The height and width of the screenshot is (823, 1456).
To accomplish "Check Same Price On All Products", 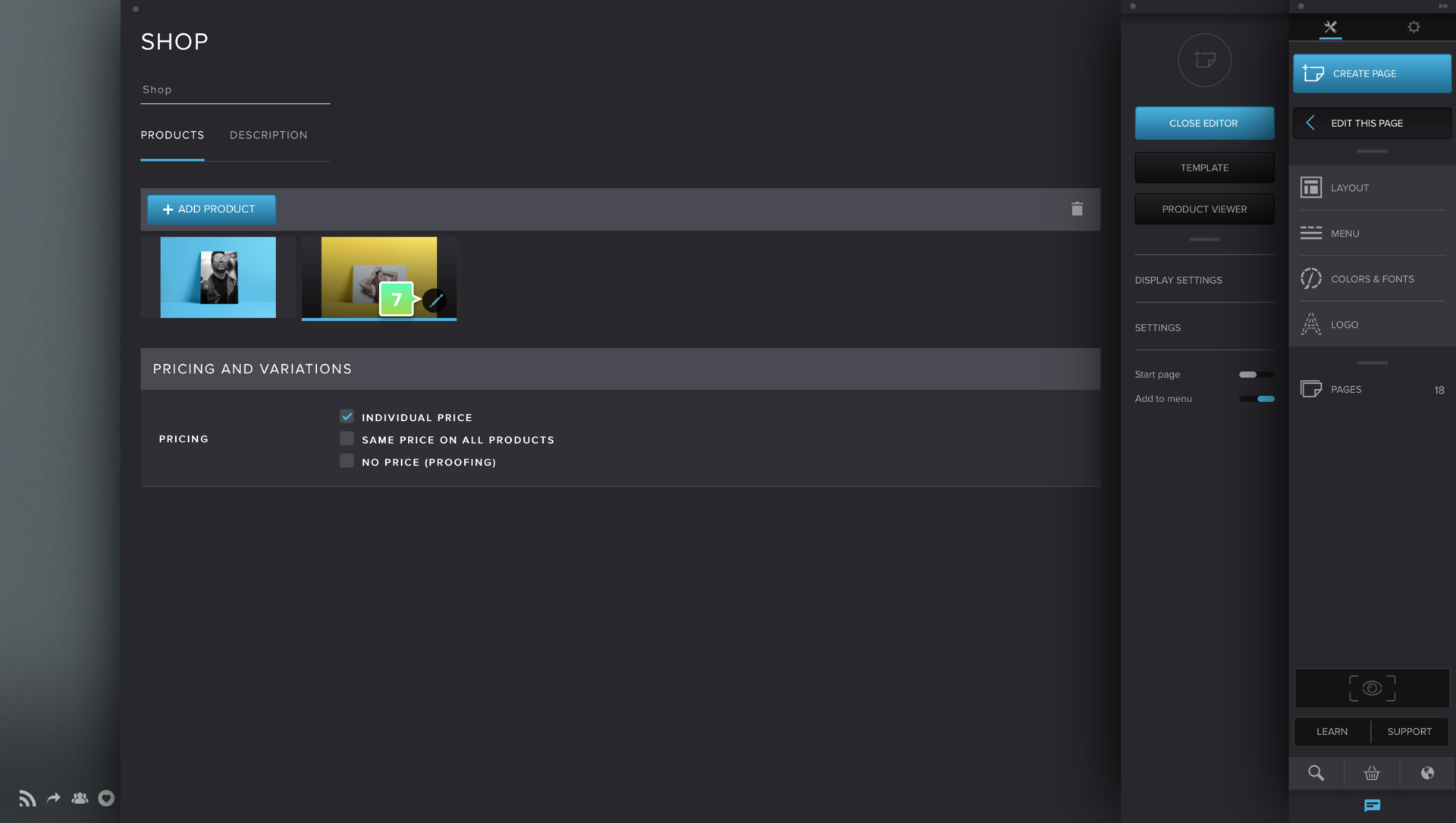I will coord(347,438).
